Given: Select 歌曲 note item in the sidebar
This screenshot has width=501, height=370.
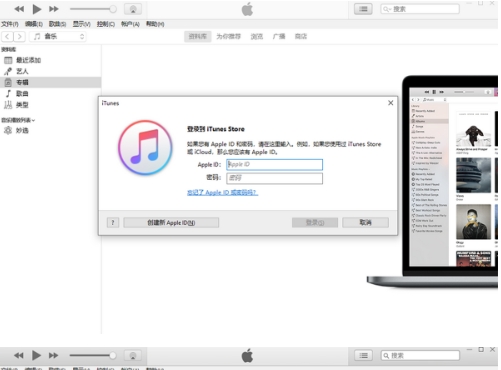Looking at the screenshot, I should click(50, 94).
